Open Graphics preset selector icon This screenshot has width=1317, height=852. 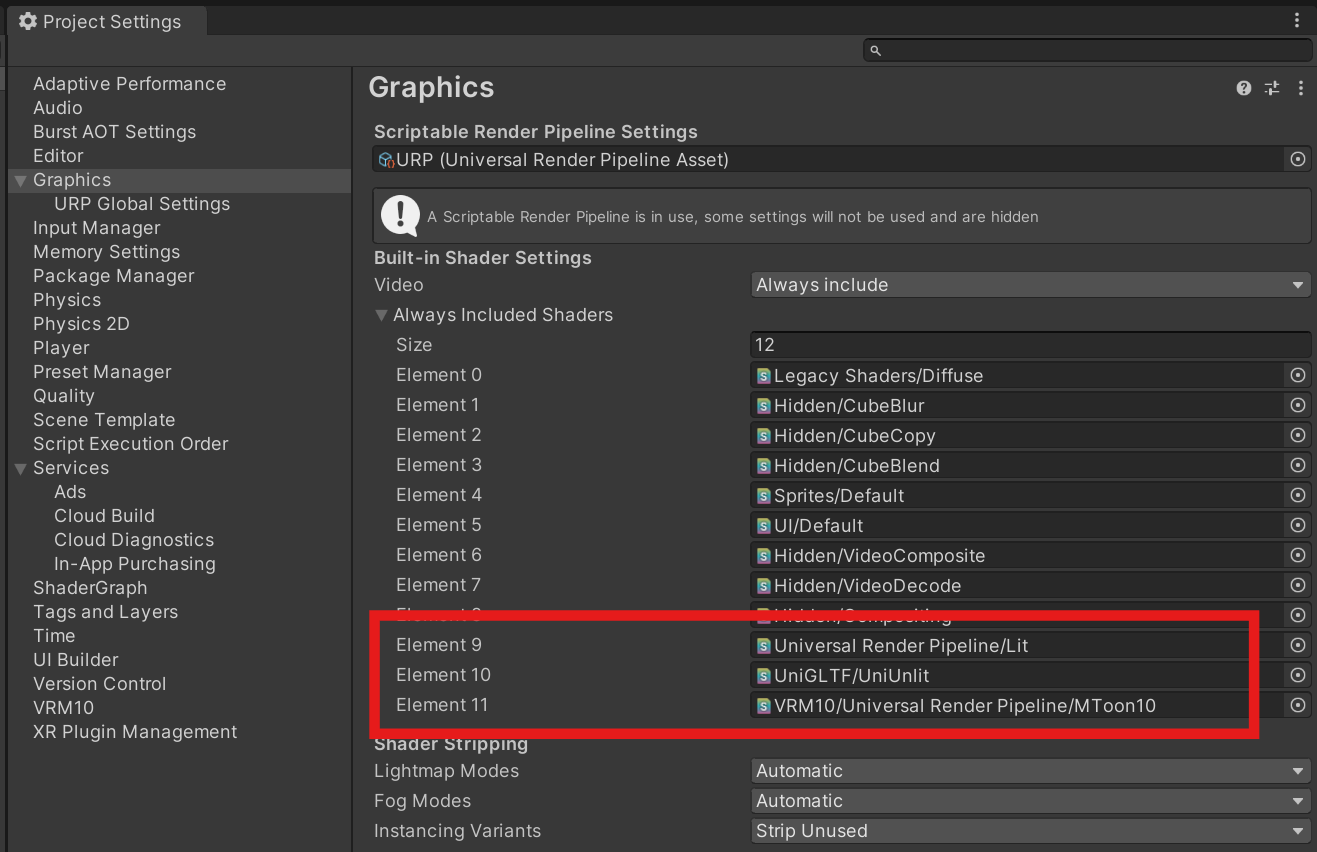tap(1272, 88)
